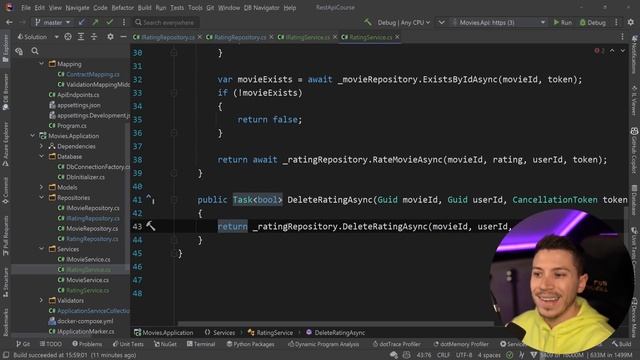This screenshot has width=640, height=360.
Task: Open the Terminal tool window
Action: (201, 344)
